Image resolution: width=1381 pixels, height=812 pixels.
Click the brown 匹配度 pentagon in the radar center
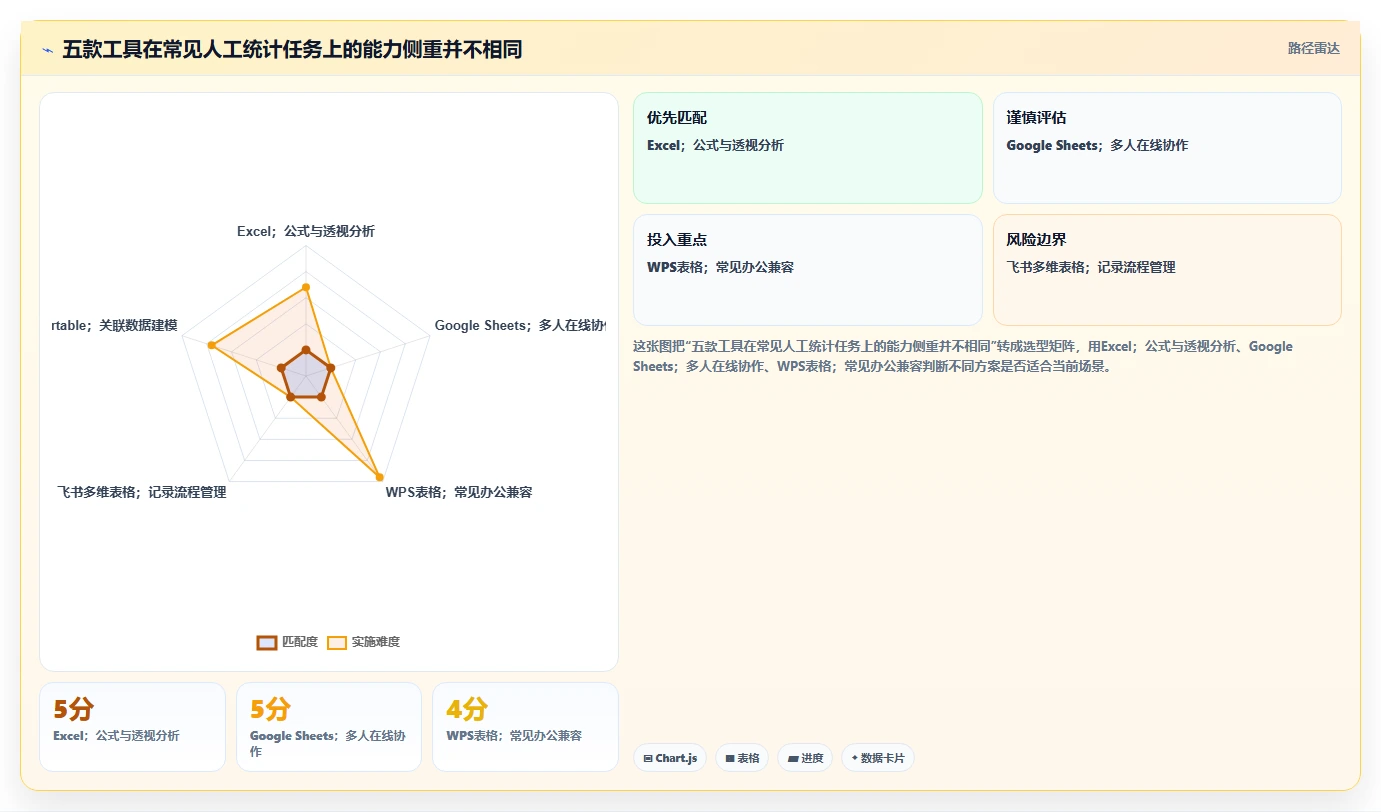coord(306,376)
